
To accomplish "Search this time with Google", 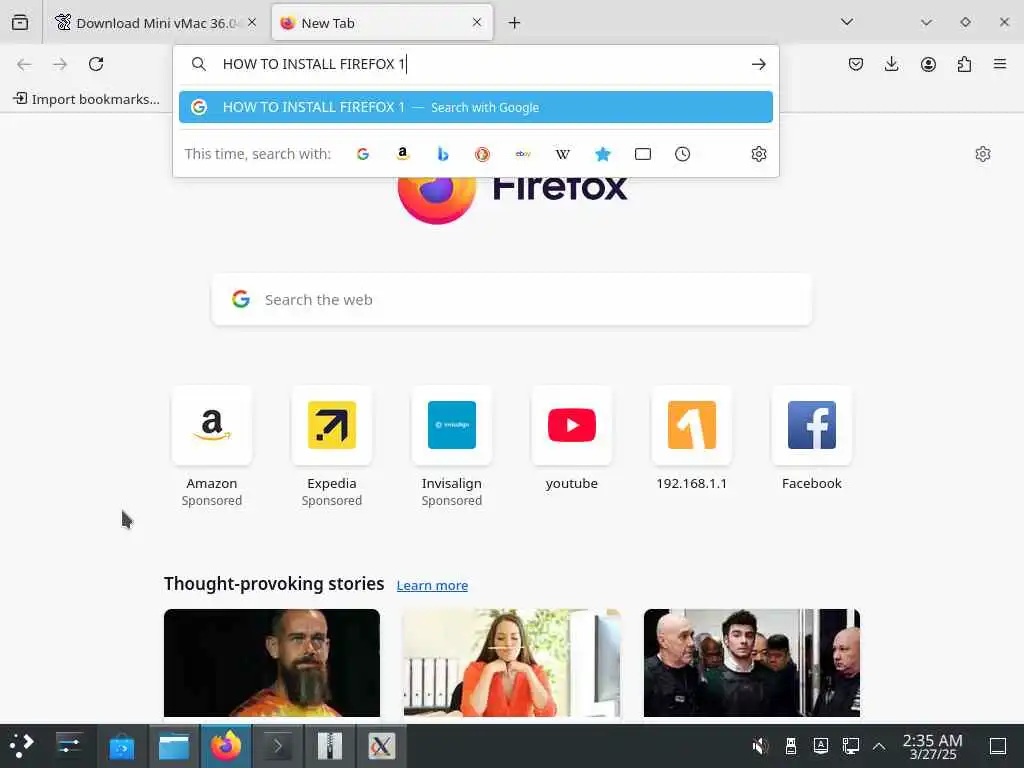I will (x=363, y=154).
